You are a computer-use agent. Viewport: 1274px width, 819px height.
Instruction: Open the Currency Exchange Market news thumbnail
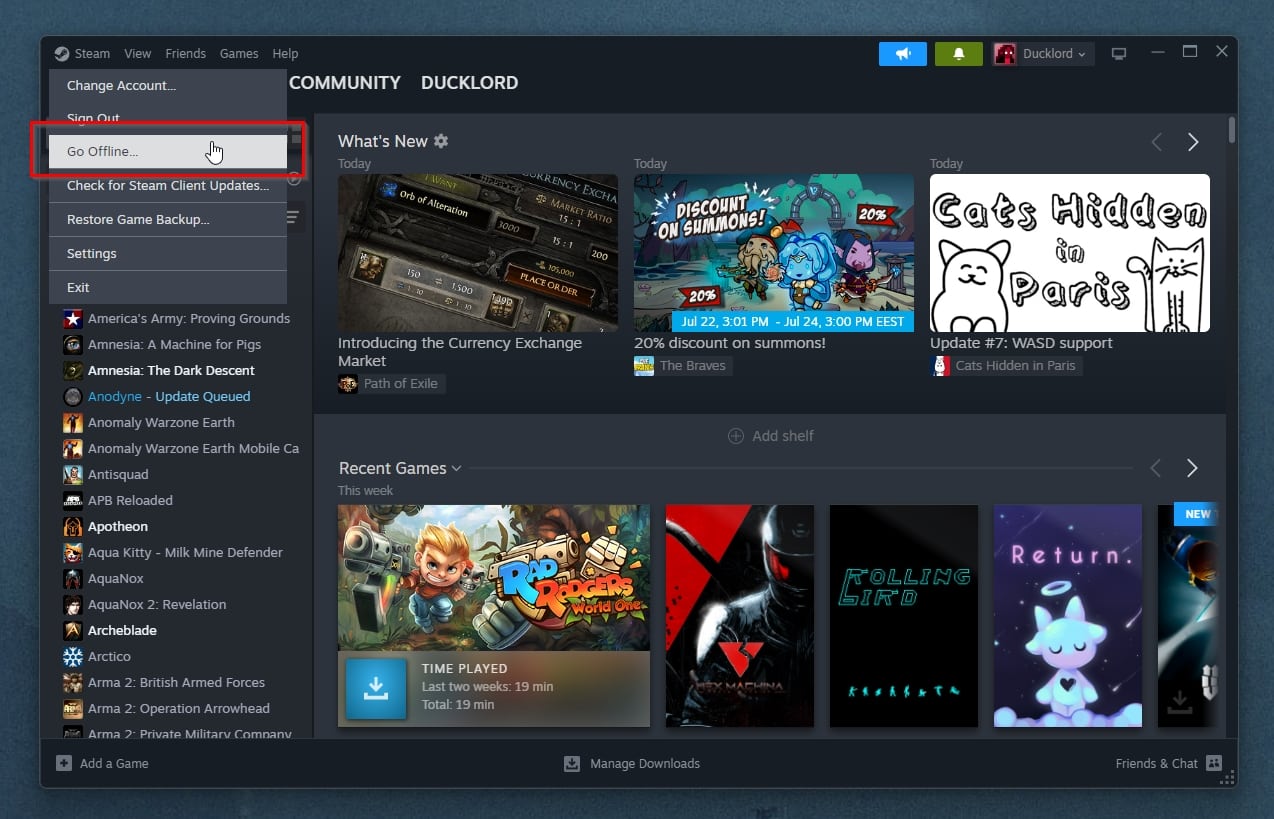click(478, 253)
